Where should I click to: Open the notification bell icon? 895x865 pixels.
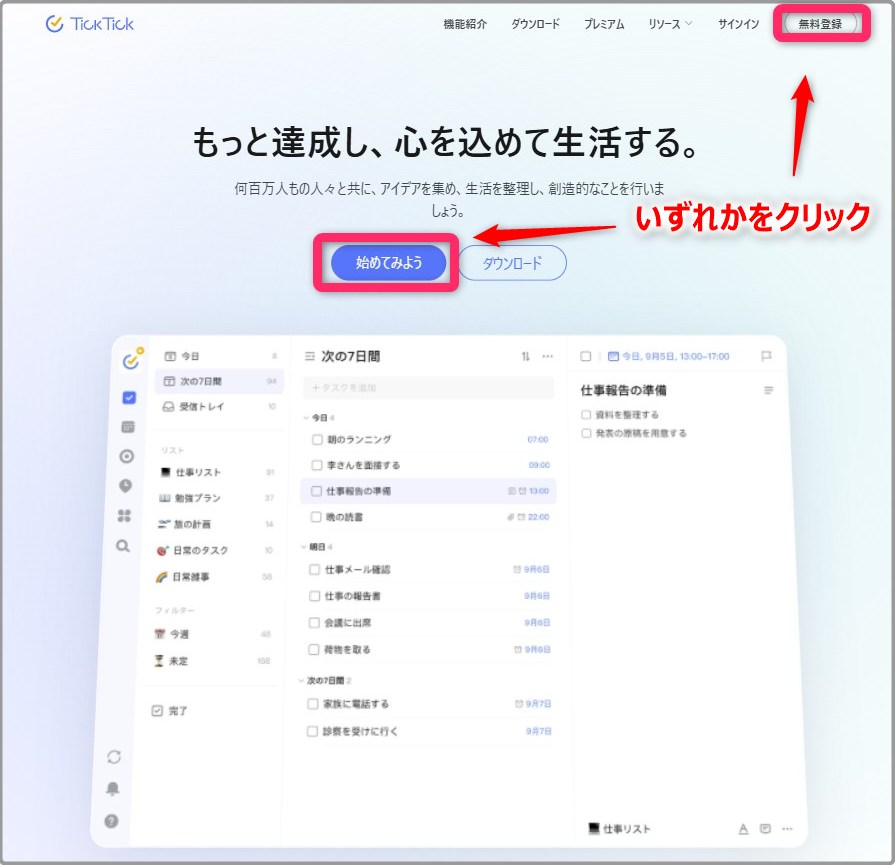[x=112, y=788]
